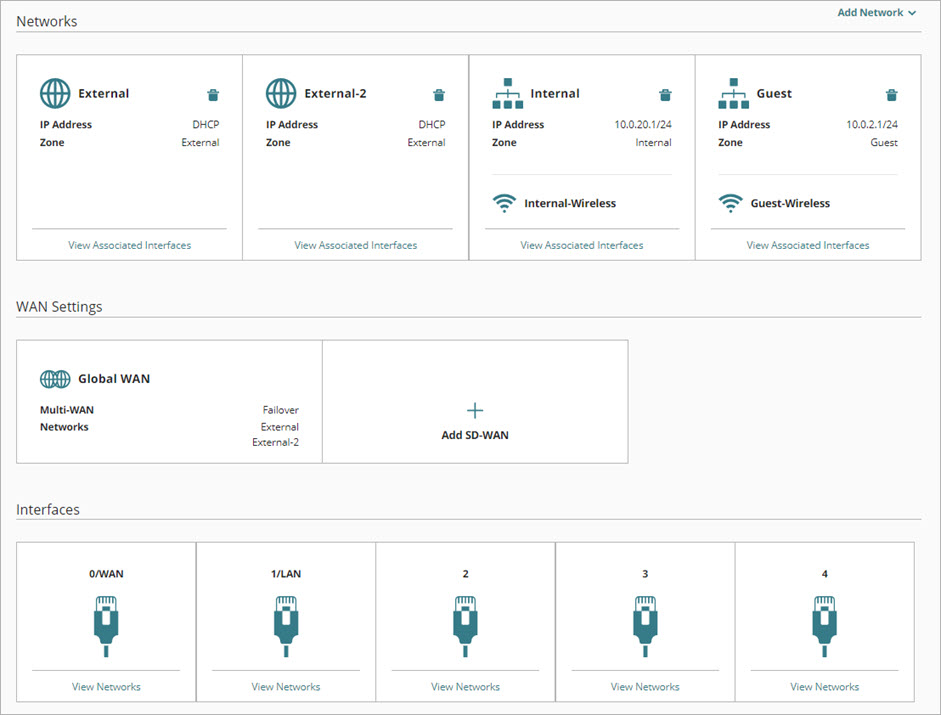View Networks for interface 2
The image size is (941, 715).
click(x=465, y=687)
